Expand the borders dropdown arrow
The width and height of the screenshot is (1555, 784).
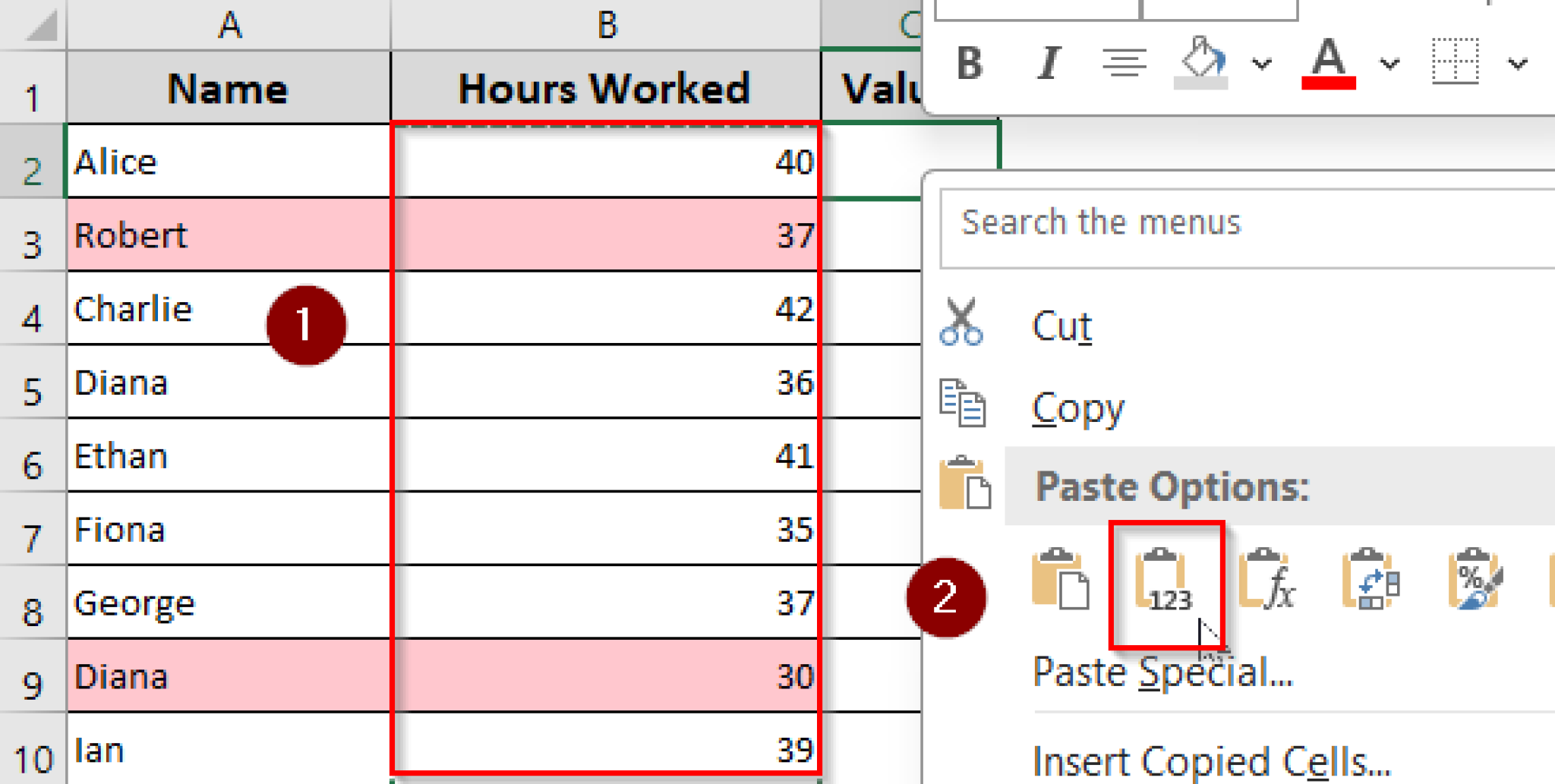[1516, 65]
